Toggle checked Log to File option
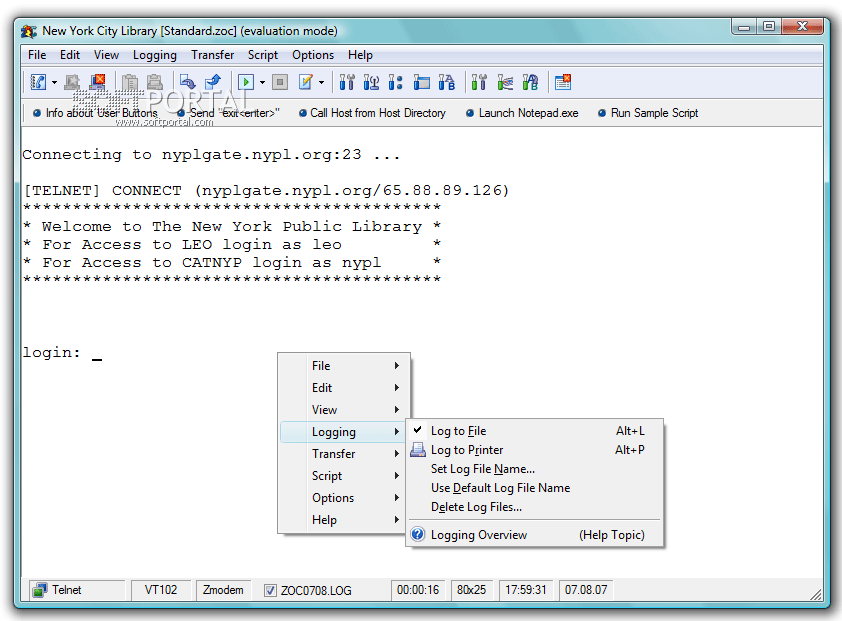This screenshot has width=842, height=621. [535, 431]
